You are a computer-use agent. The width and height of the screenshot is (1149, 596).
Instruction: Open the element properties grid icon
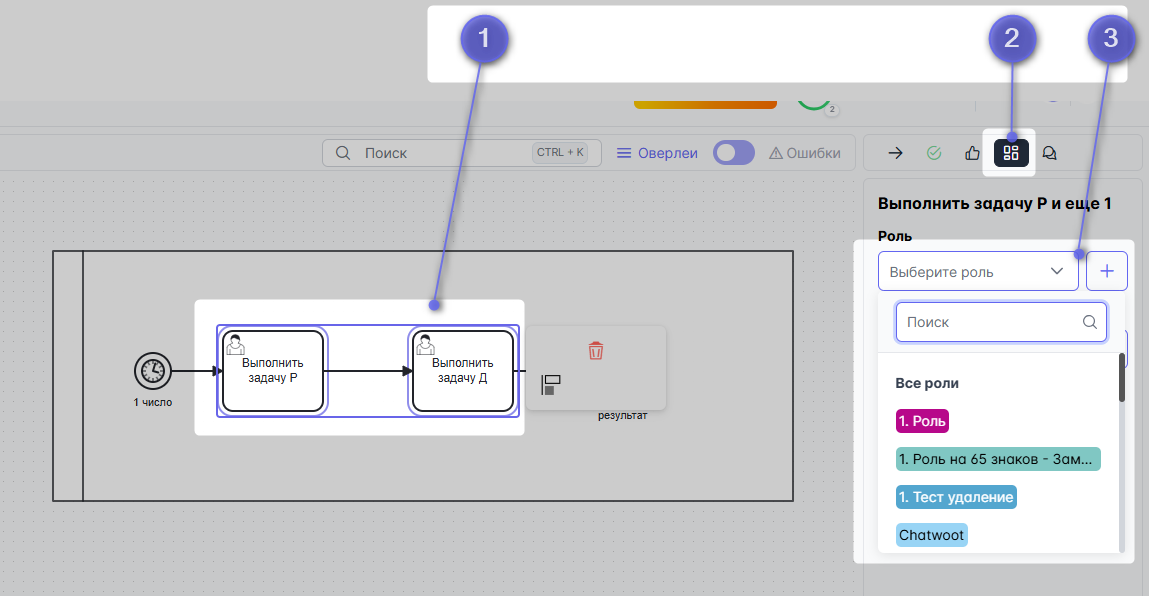(x=1011, y=153)
